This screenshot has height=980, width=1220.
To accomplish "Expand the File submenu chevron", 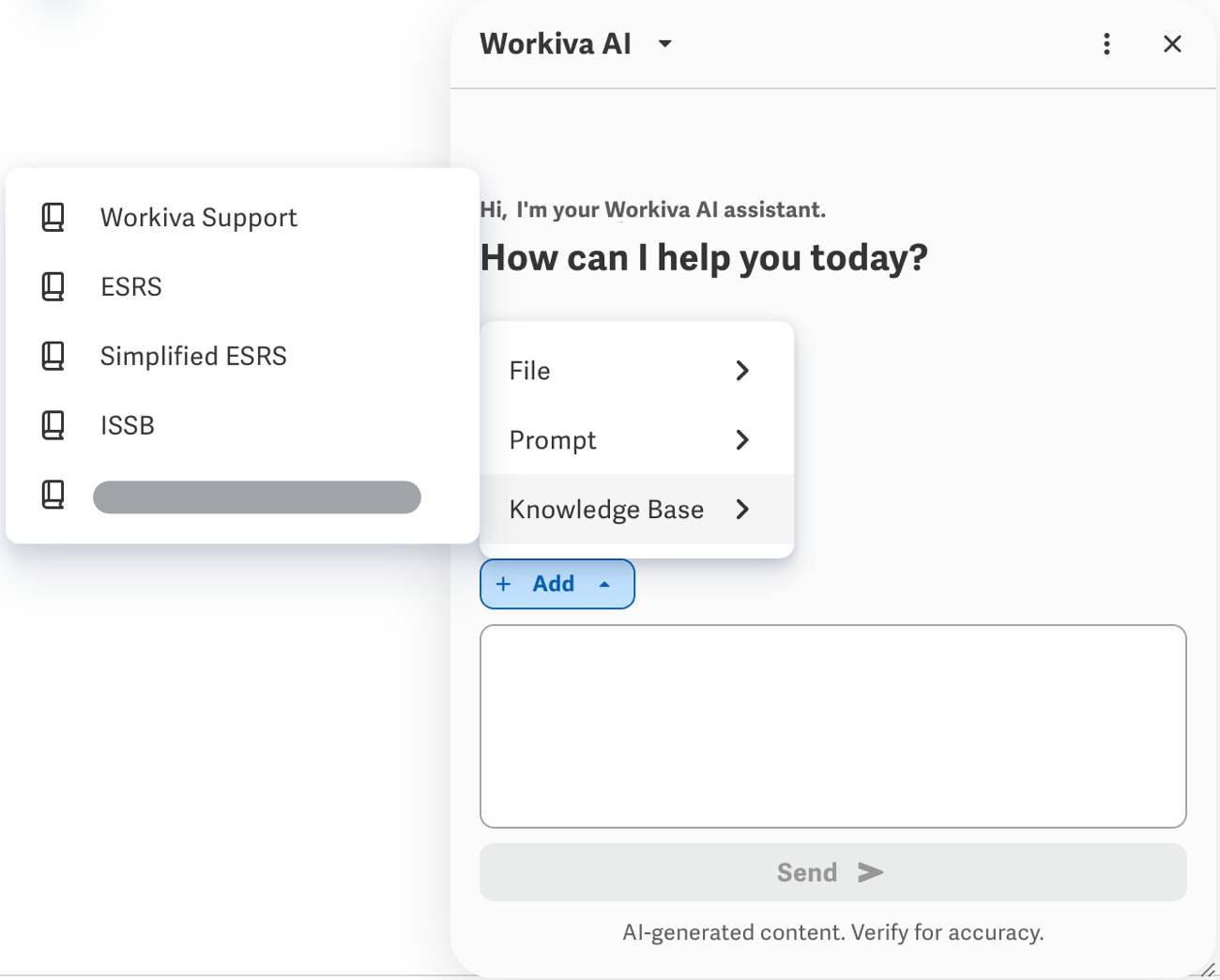I will [x=743, y=371].
